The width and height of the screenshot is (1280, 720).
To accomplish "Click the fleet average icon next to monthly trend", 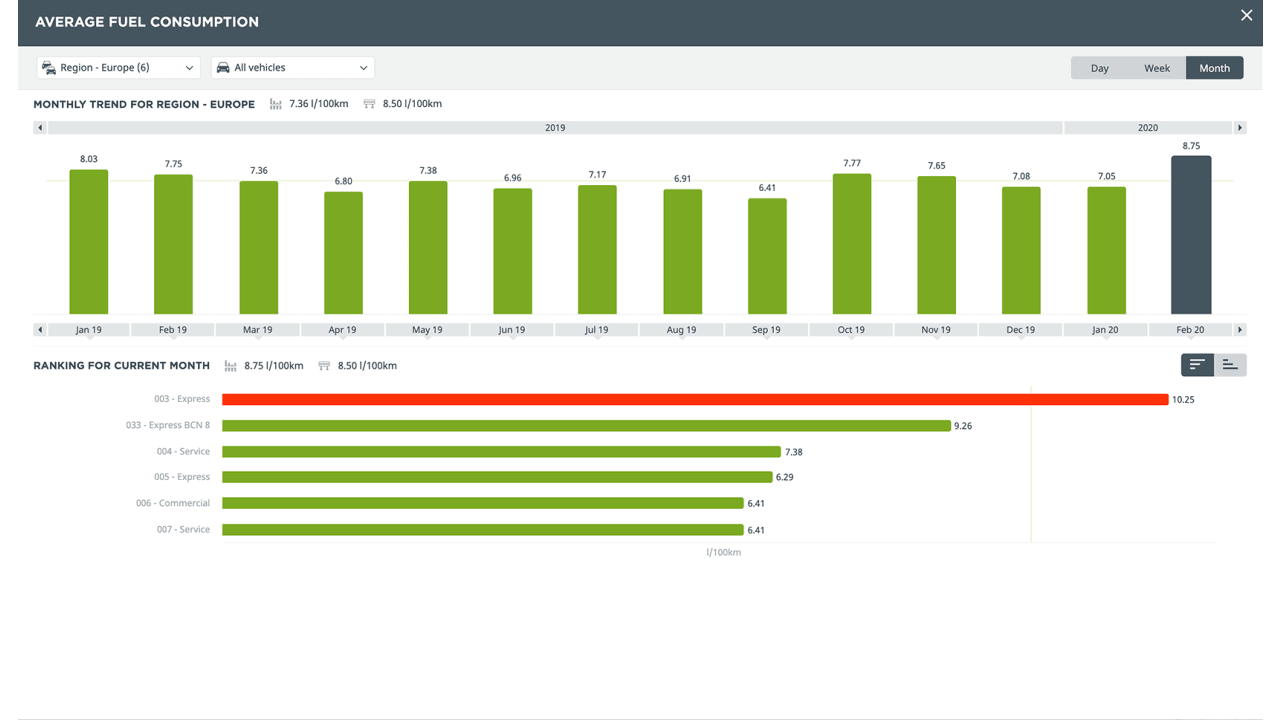I will tap(274, 103).
